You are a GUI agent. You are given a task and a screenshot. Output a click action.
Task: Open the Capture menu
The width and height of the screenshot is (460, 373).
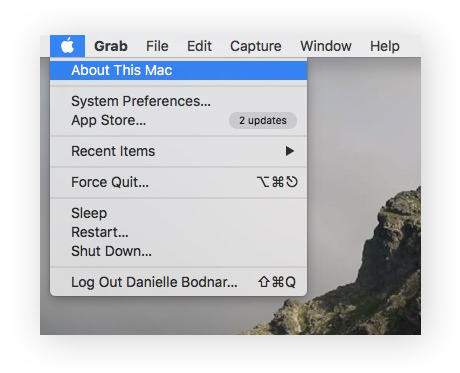tap(256, 46)
